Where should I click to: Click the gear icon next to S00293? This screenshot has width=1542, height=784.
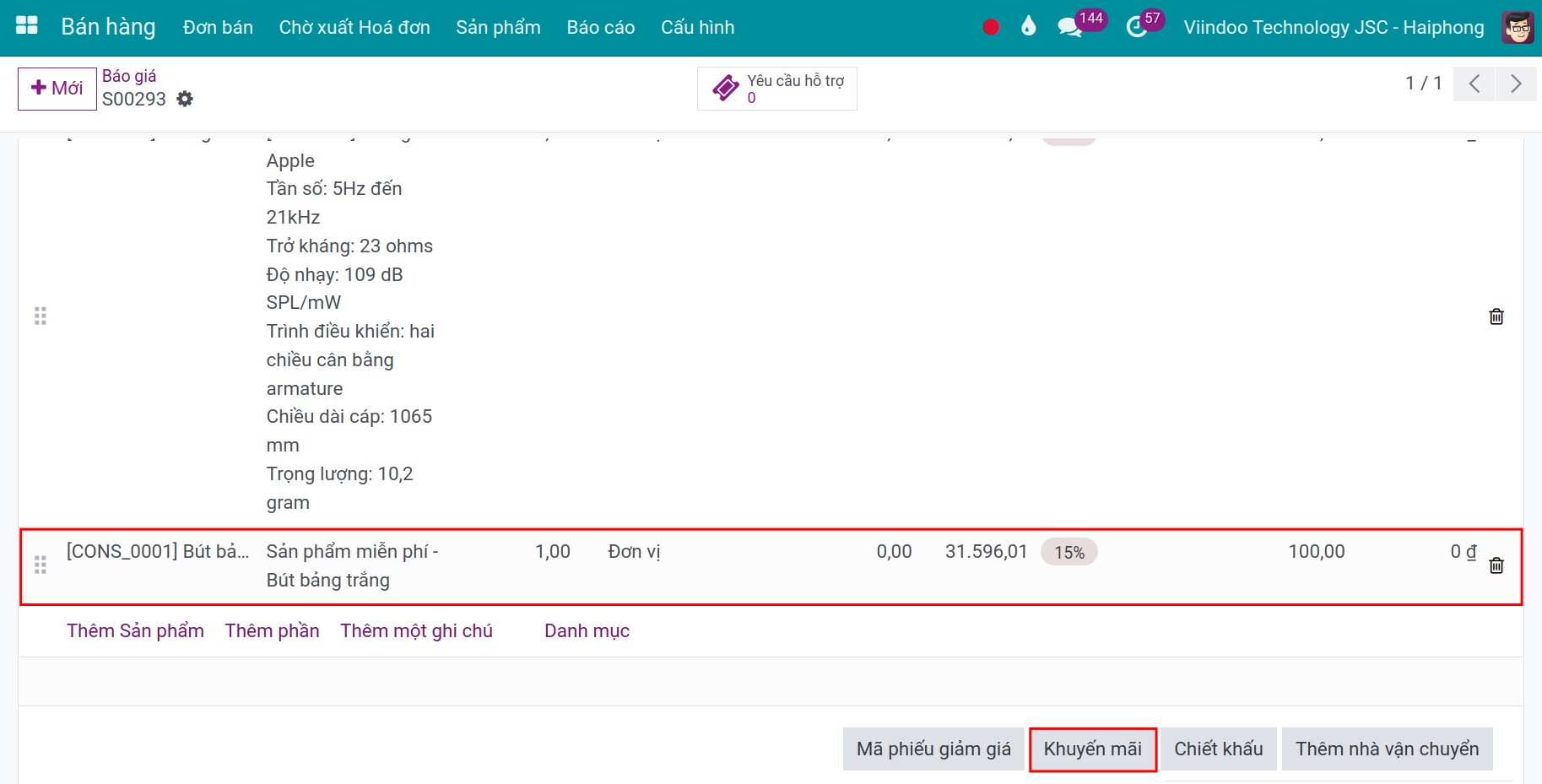[185, 100]
